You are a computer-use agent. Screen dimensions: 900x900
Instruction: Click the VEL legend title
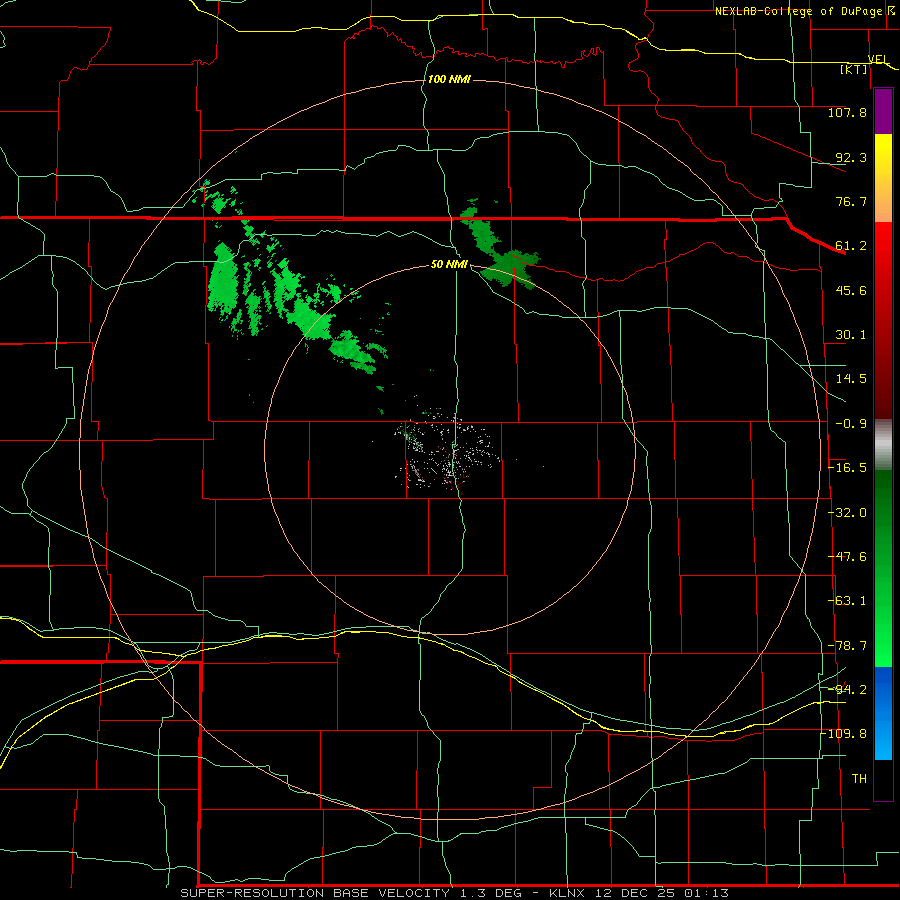[878, 59]
